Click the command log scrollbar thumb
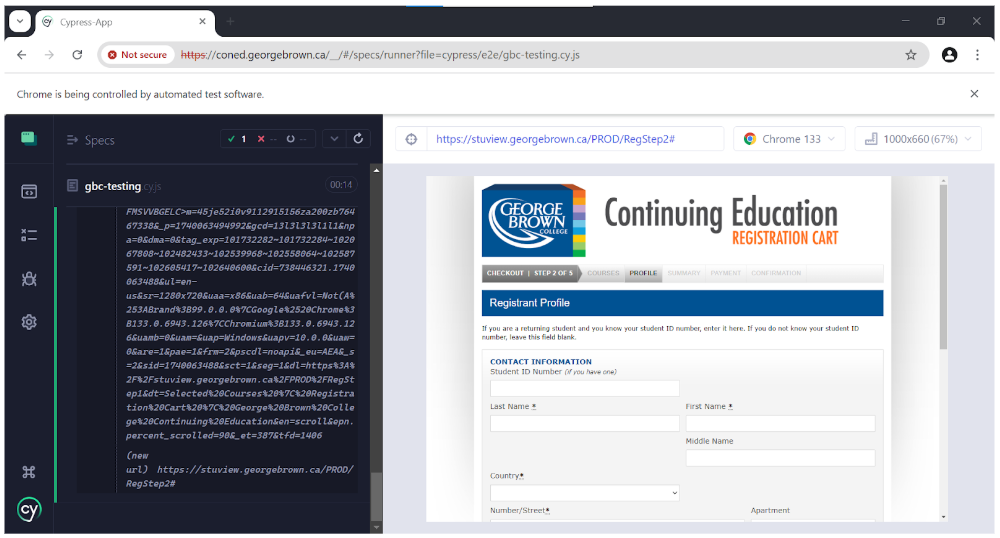Viewport: 1000px width, 538px height. click(x=376, y=498)
